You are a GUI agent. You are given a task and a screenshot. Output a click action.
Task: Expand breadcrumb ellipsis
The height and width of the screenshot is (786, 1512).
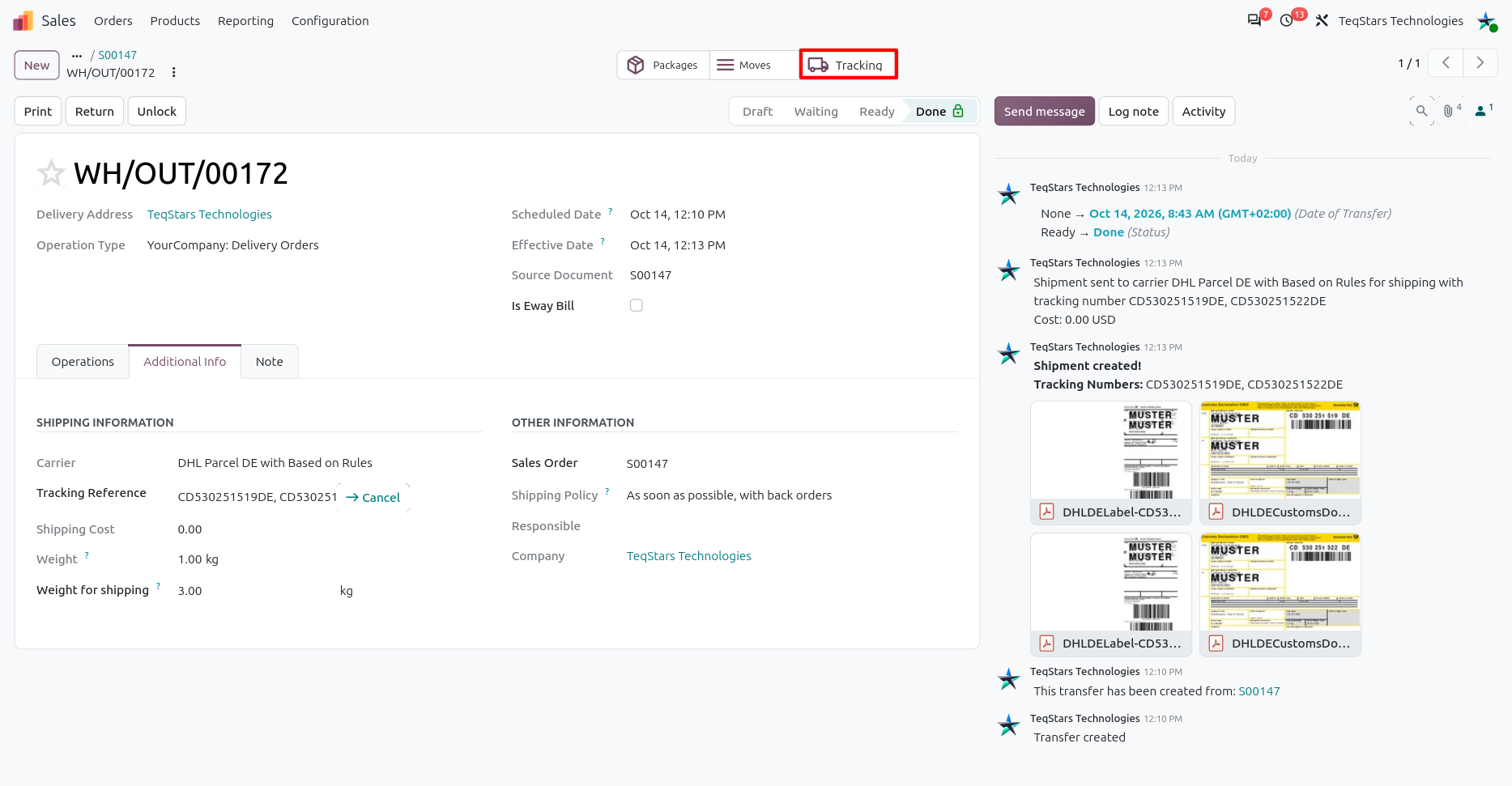pyautogui.click(x=77, y=55)
